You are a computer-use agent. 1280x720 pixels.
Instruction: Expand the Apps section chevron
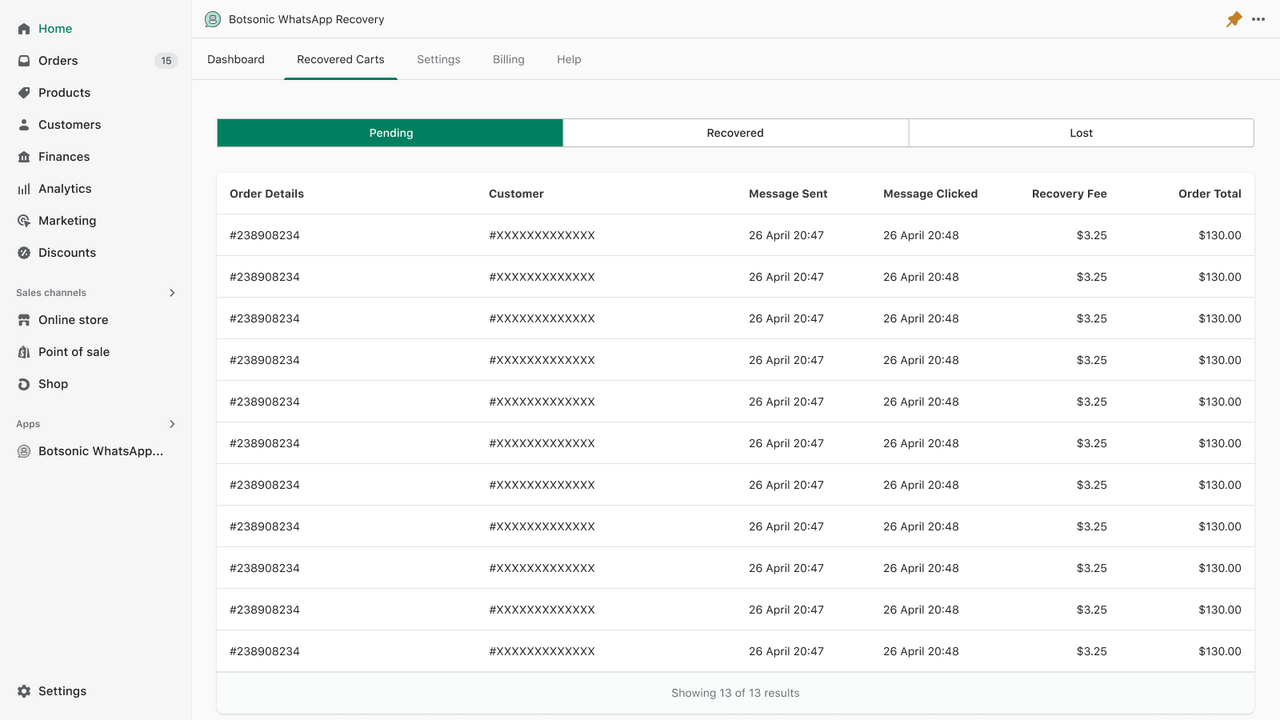pyautogui.click(x=172, y=424)
